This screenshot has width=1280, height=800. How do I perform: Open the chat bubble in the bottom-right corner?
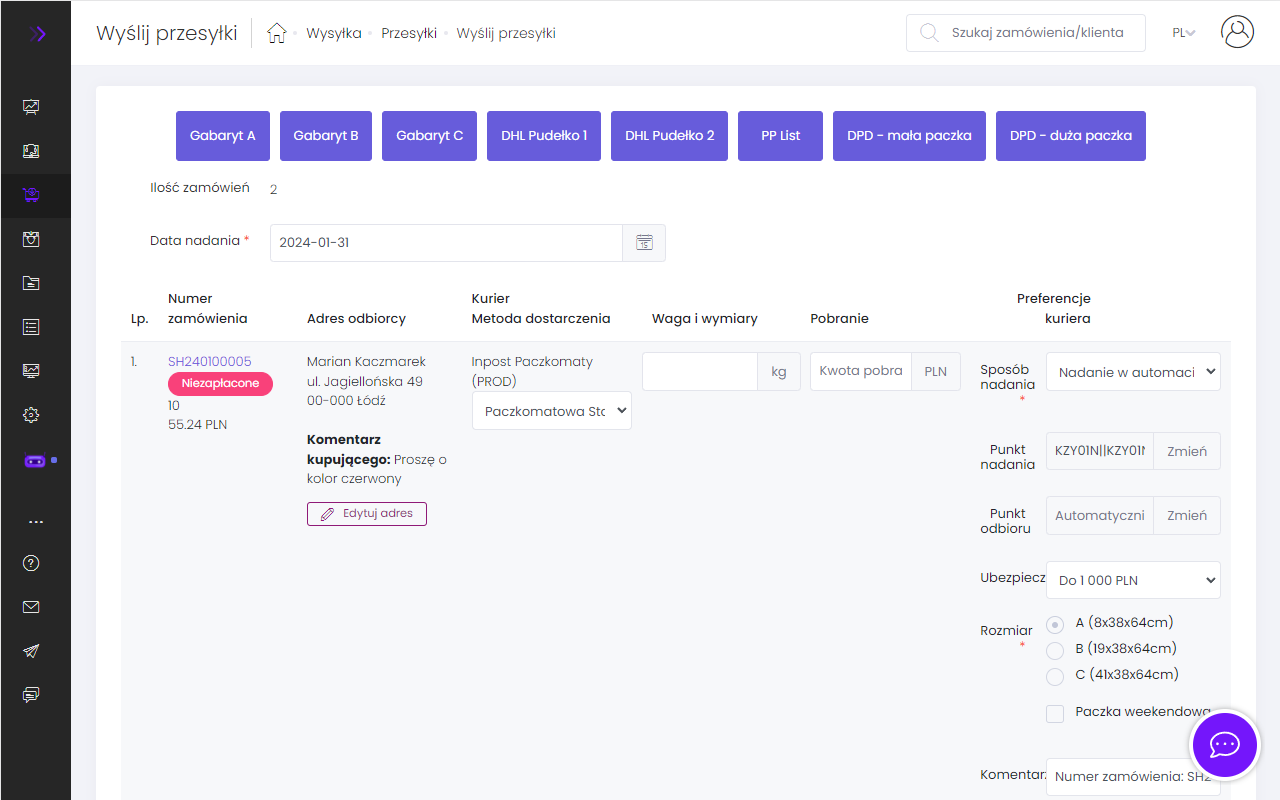[x=1225, y=745]
